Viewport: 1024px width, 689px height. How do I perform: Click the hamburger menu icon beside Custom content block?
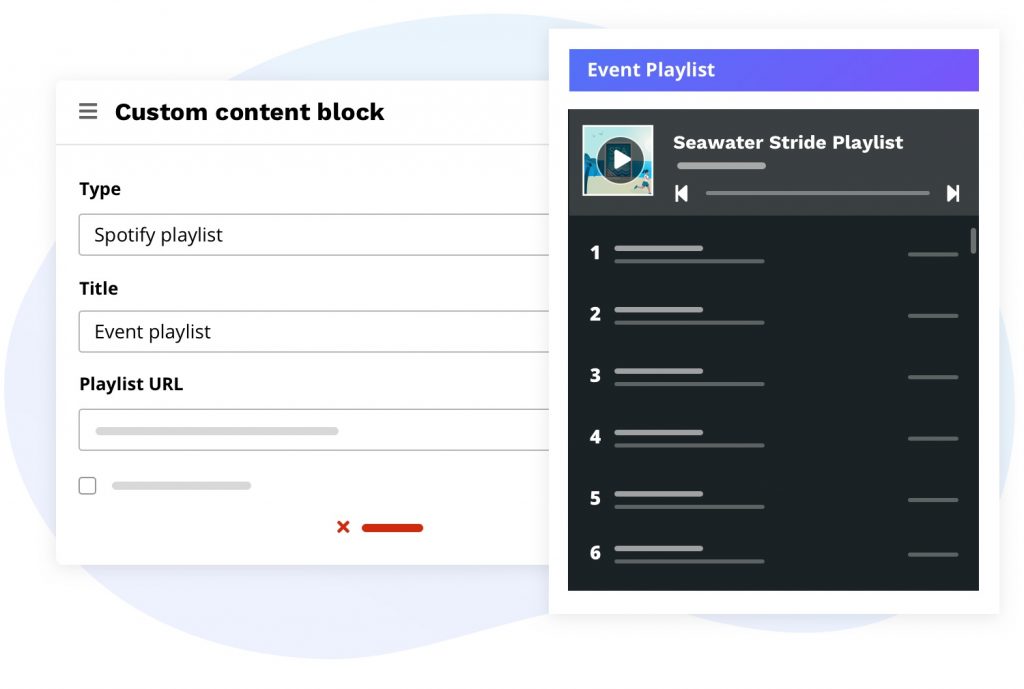88,112
